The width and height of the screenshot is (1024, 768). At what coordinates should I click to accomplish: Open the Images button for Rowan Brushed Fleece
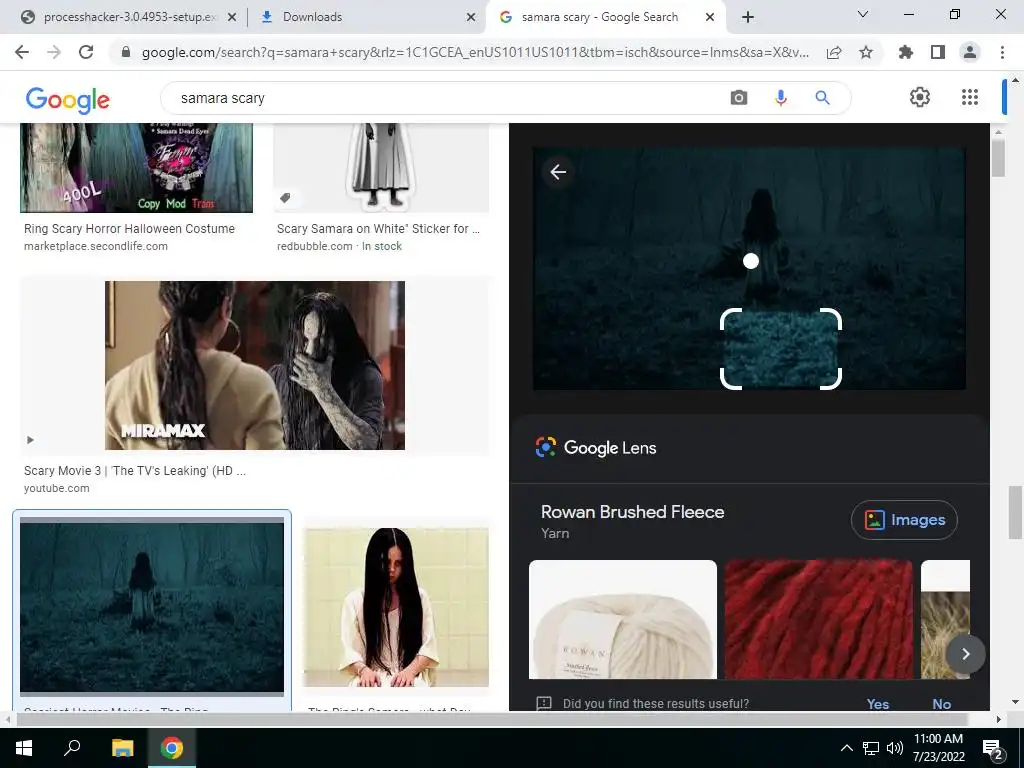[904, 520]
